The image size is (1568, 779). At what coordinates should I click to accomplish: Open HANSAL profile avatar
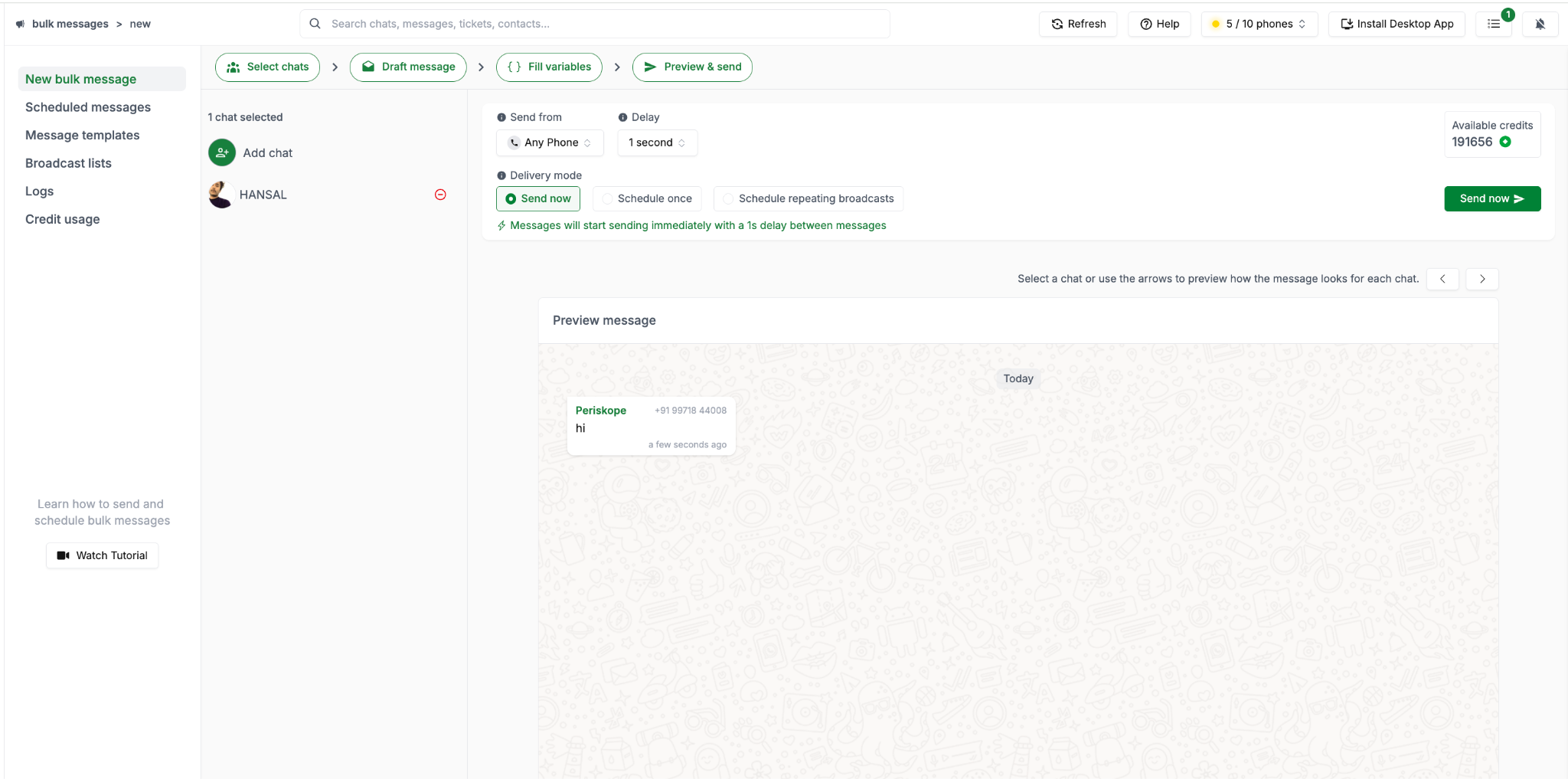tap(221, 195)
